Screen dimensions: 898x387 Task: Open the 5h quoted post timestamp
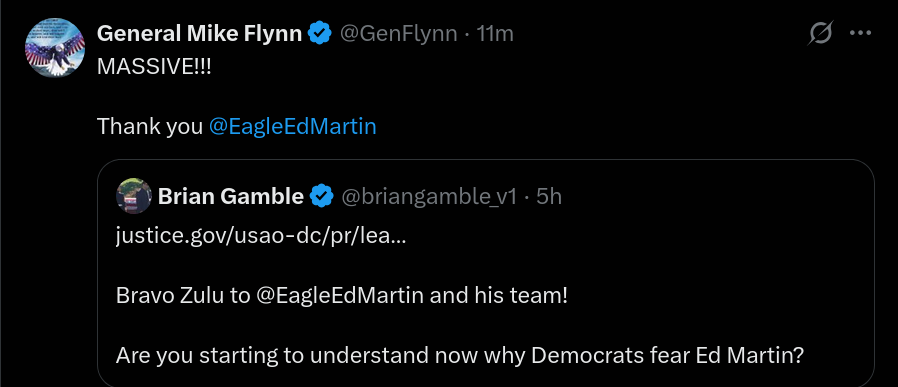tap(549, 197)
